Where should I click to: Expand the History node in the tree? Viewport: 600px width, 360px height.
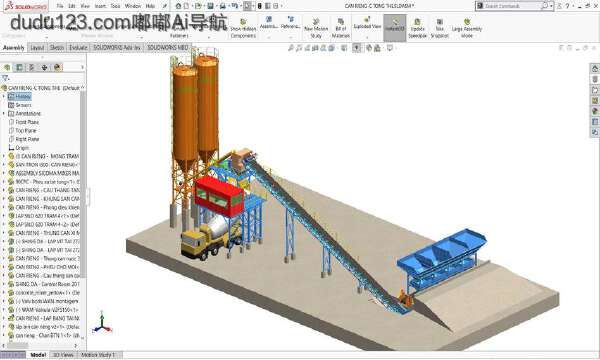(4, 96)
